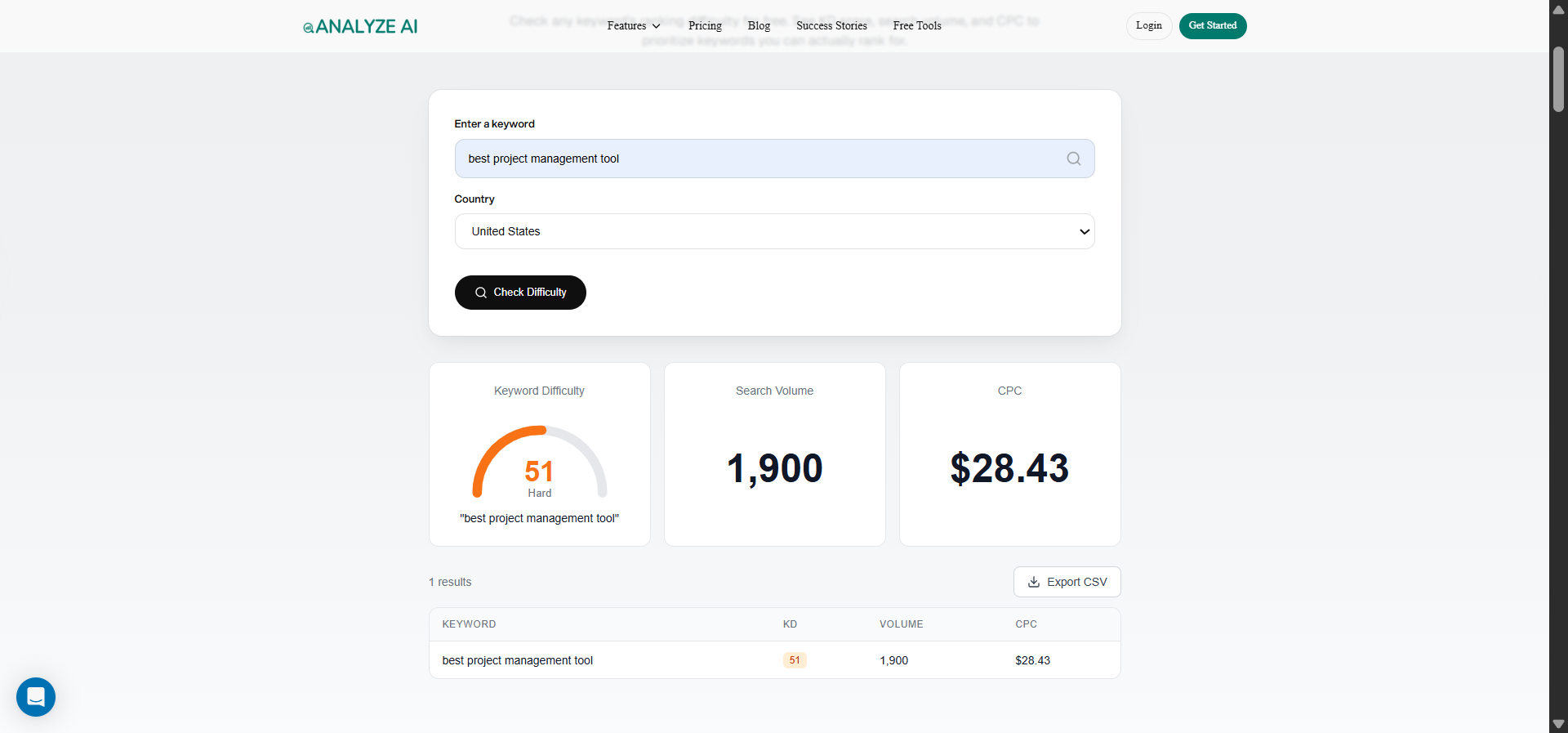The height and width of the screenshot is (733, 1568).
Task: Click the Export CSV download icon
Action: 1034,582
